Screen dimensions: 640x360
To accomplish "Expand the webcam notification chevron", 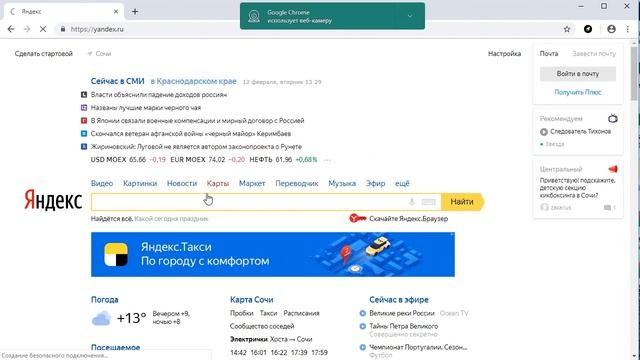I will (x=410, y=16).
